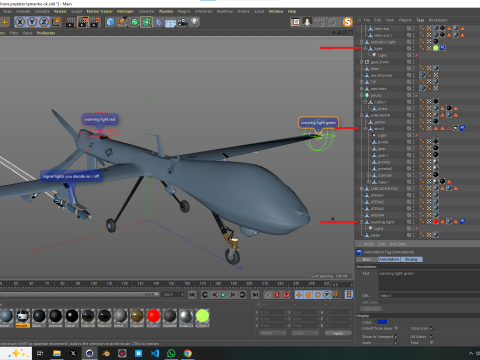Click the Floor environment grid icon
This screenshot has width=480, height=360.
click(170, 22)
